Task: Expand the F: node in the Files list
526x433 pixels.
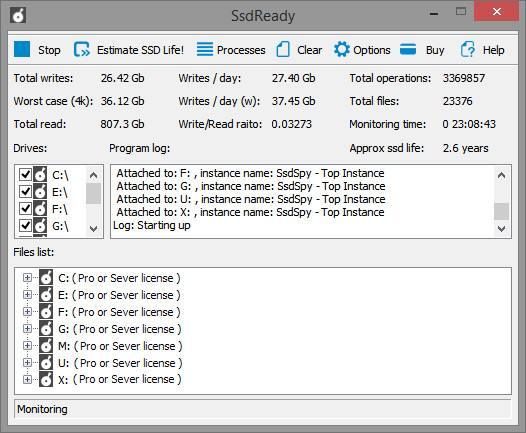Action: tap(27, 312)
